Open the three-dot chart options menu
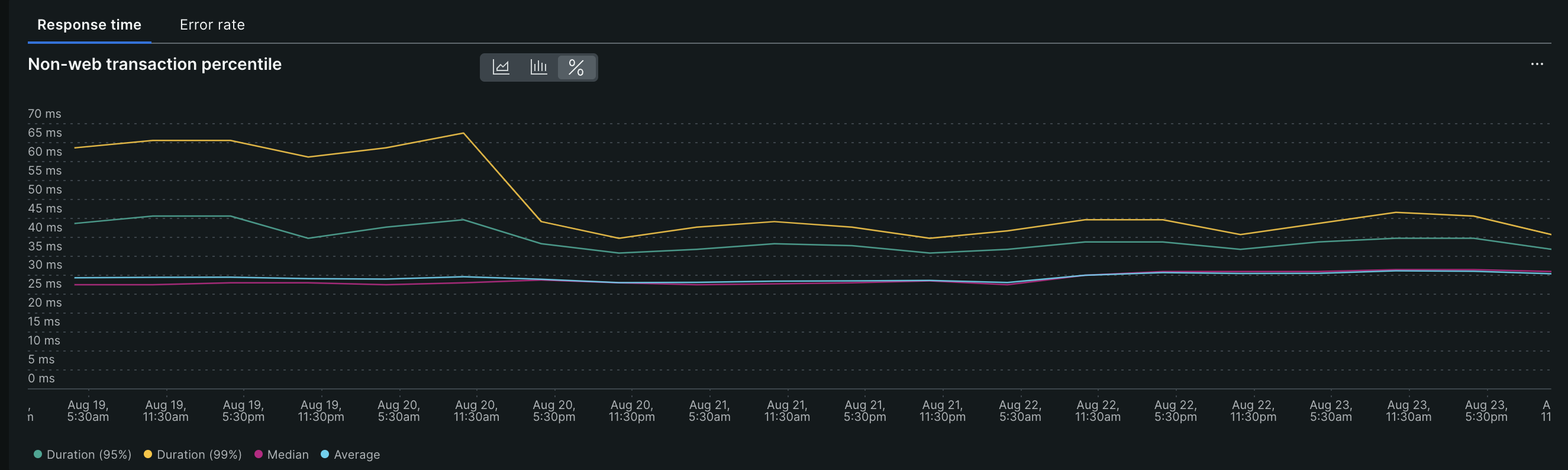The height and width of the screenshot is (470, 1568). (x=1537, y=64)
